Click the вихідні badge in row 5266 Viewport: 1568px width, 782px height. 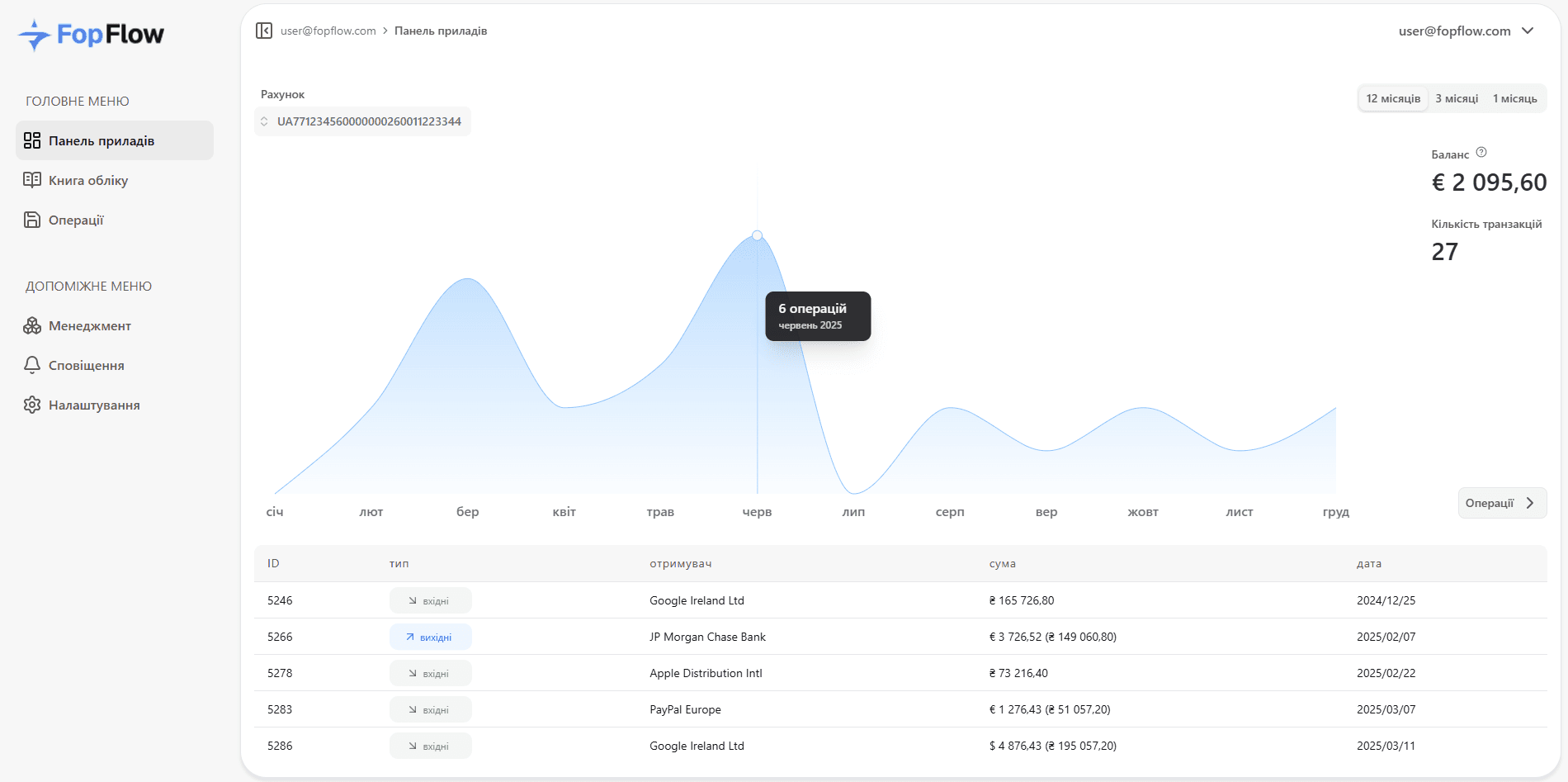[x=430, y=637]
